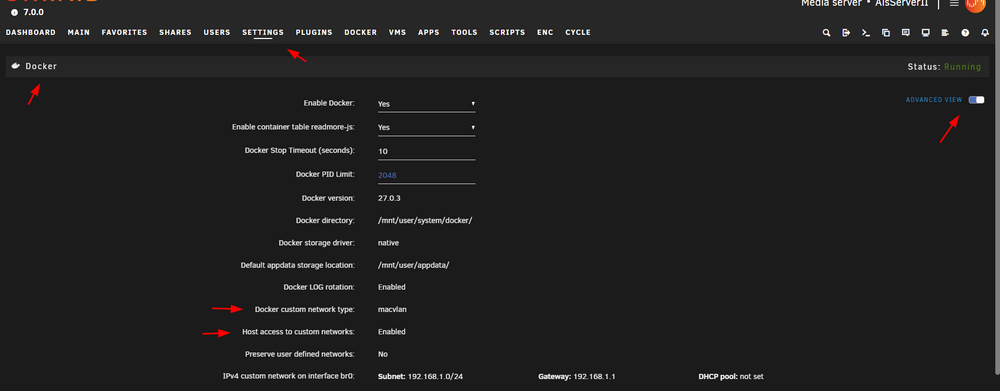
Task: Go to the Tools tab
Action: pos(464,33)
